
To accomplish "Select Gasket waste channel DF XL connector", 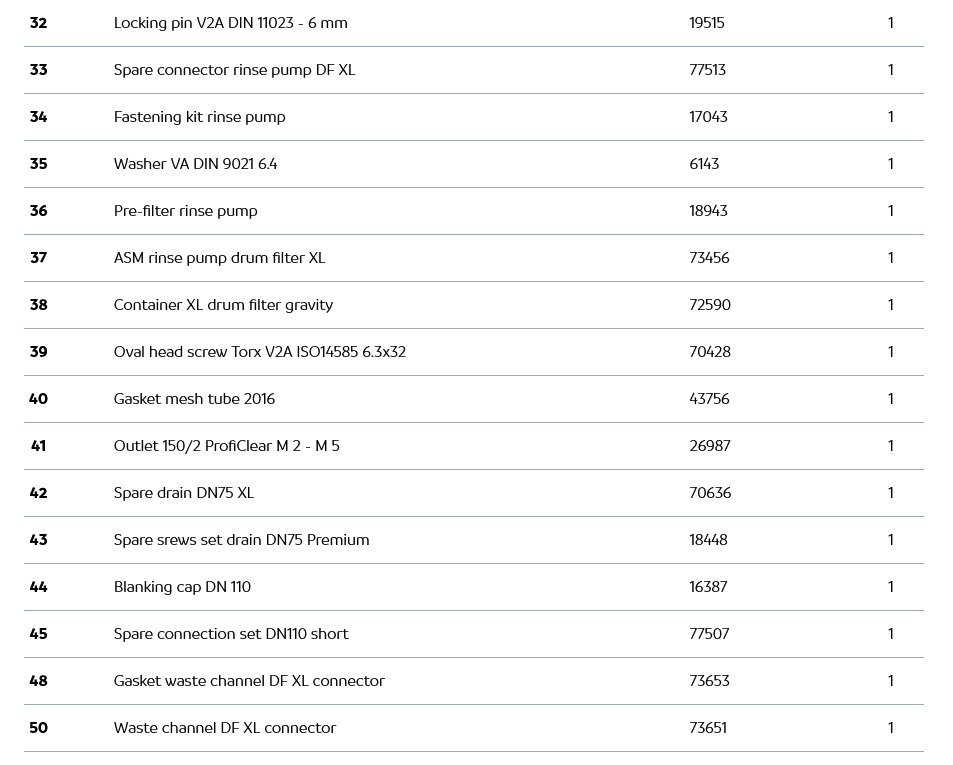I will 249,681.
